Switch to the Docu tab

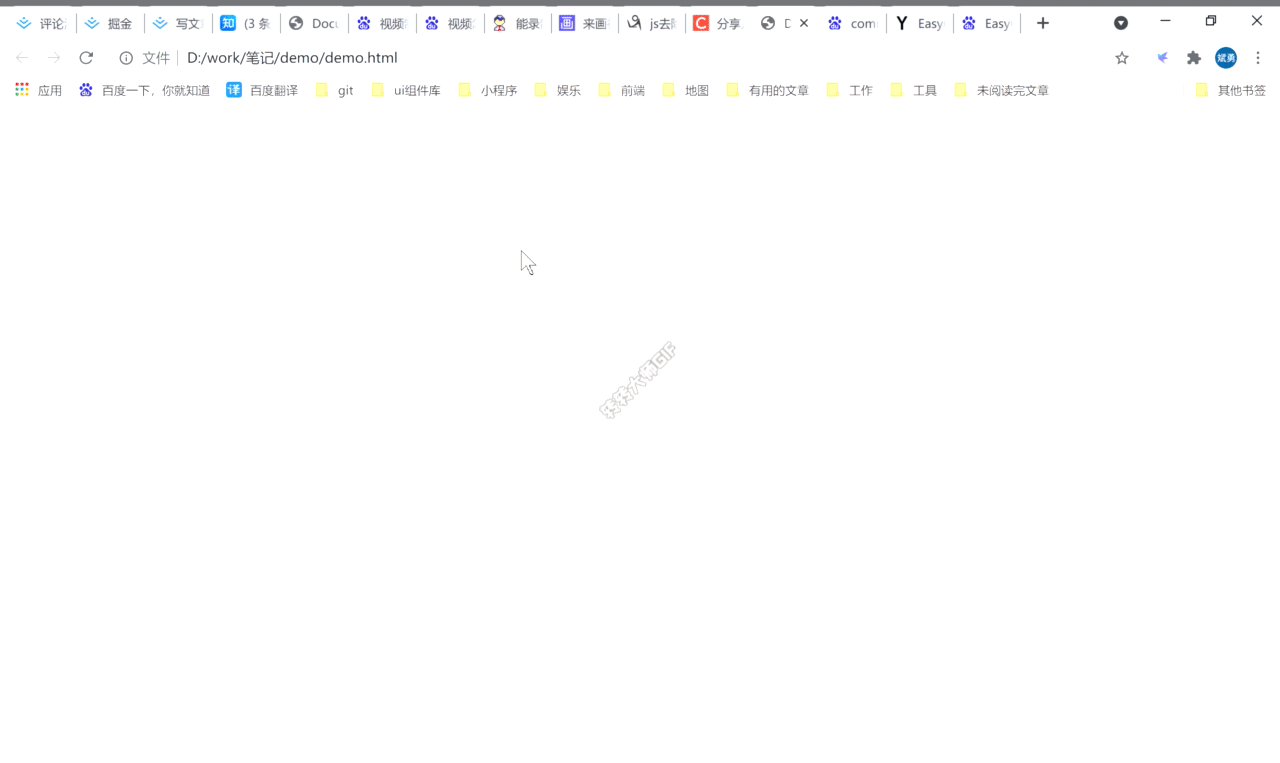(313, 23)
